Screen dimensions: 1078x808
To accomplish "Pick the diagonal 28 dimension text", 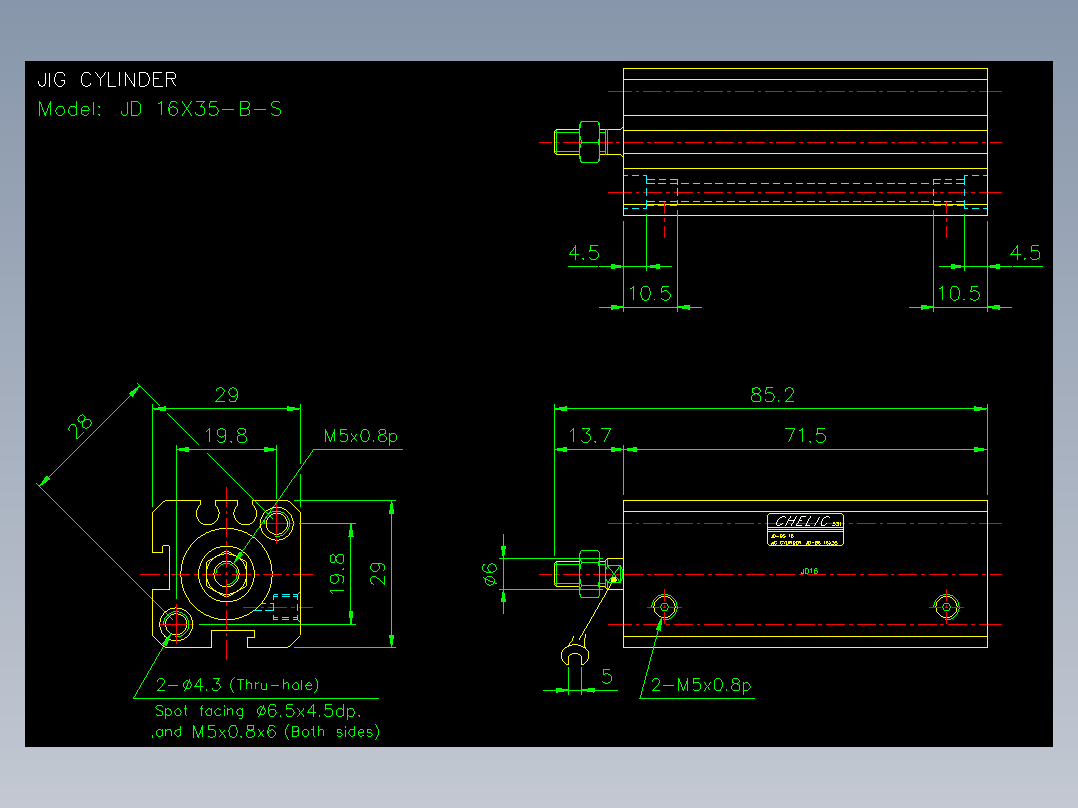I will 80,426.
